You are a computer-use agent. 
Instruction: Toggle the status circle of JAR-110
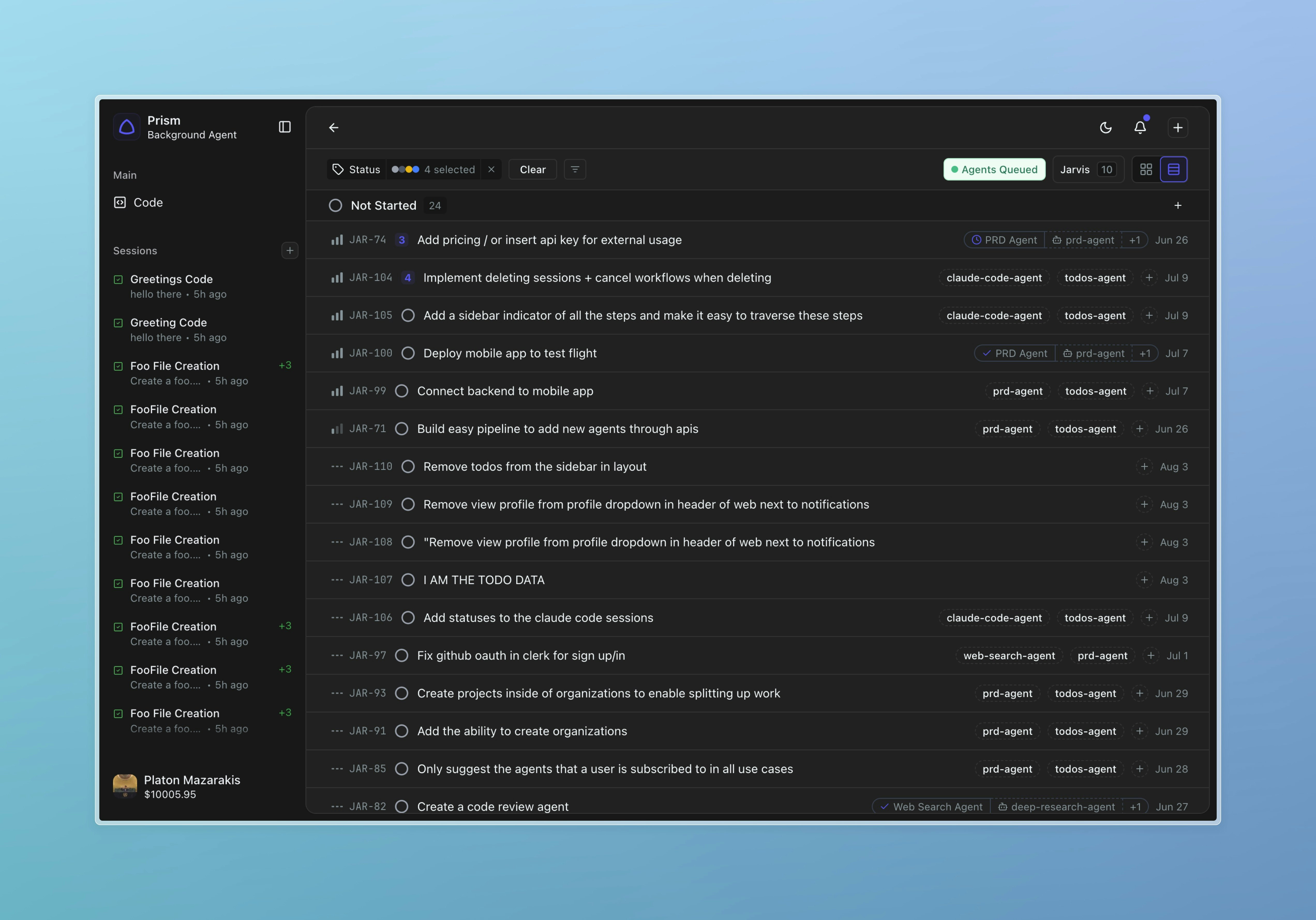[x=408, y=467]
